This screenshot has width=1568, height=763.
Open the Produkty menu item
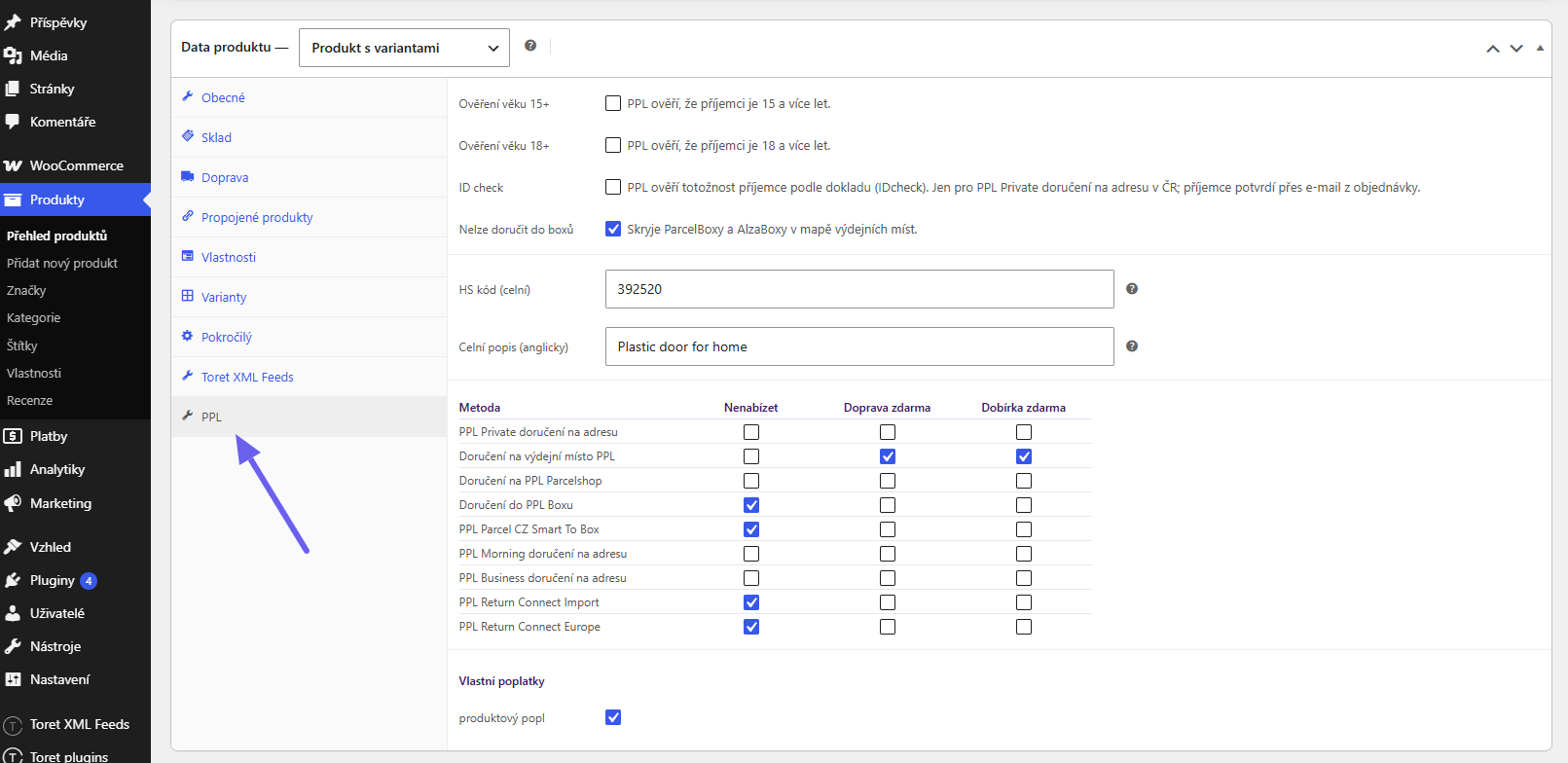click(75, 200)
